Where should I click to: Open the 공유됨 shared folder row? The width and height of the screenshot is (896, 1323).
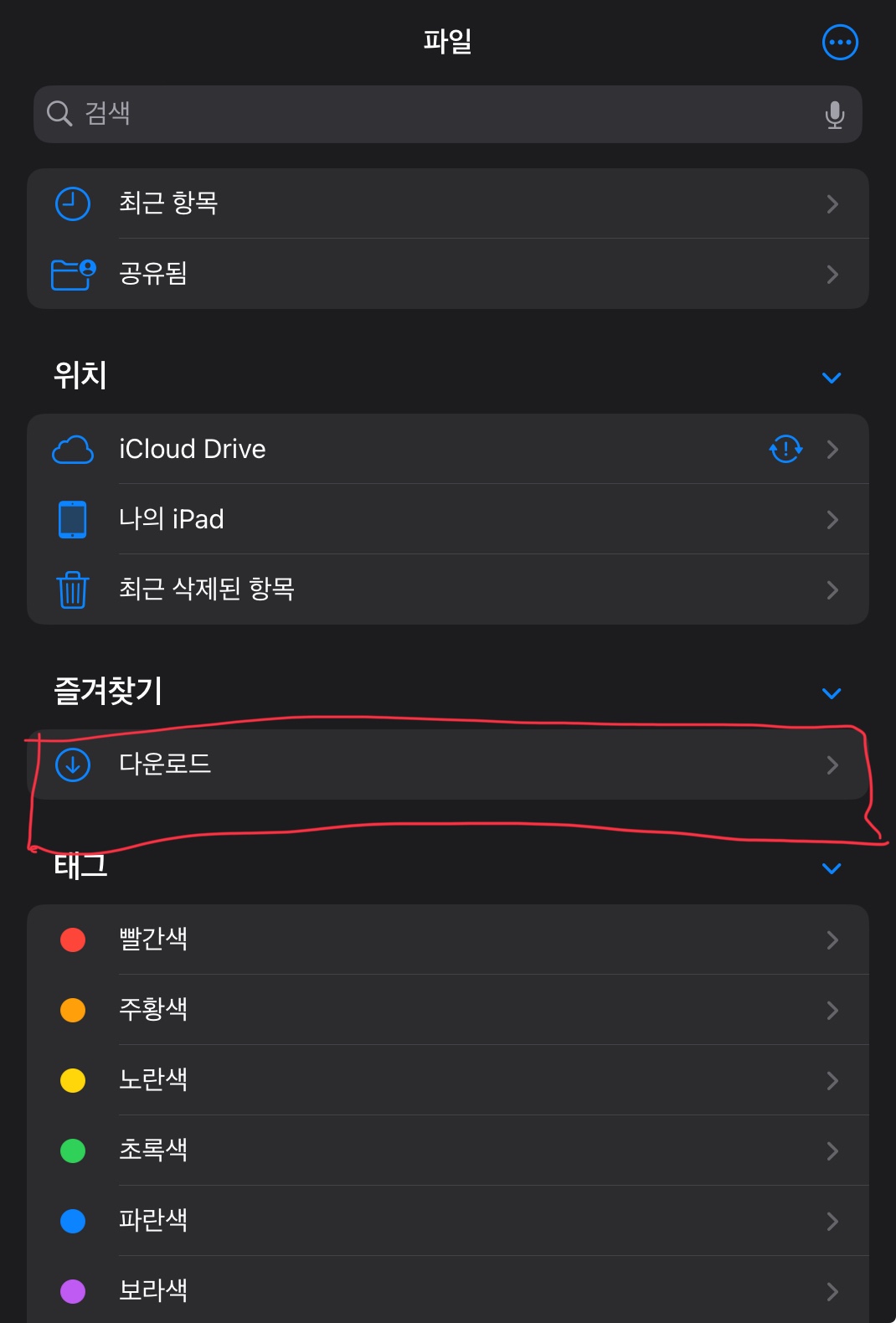coord(448,274)
